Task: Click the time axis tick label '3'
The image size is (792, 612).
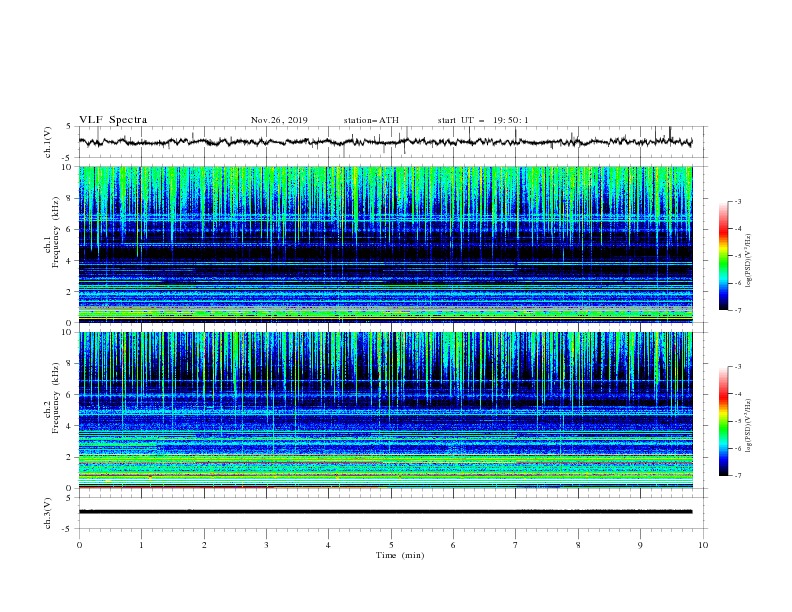Action: coord(266,545)
